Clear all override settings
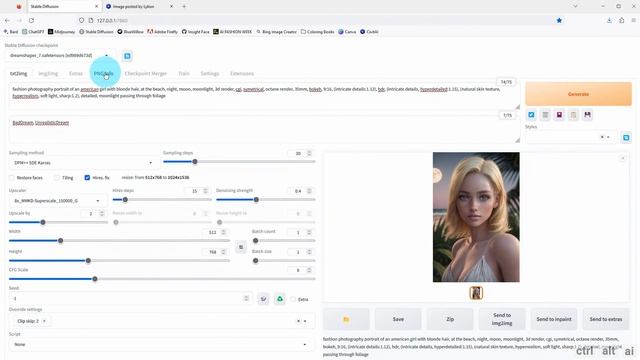The image size is (640, 360). (x=298, y=321)
